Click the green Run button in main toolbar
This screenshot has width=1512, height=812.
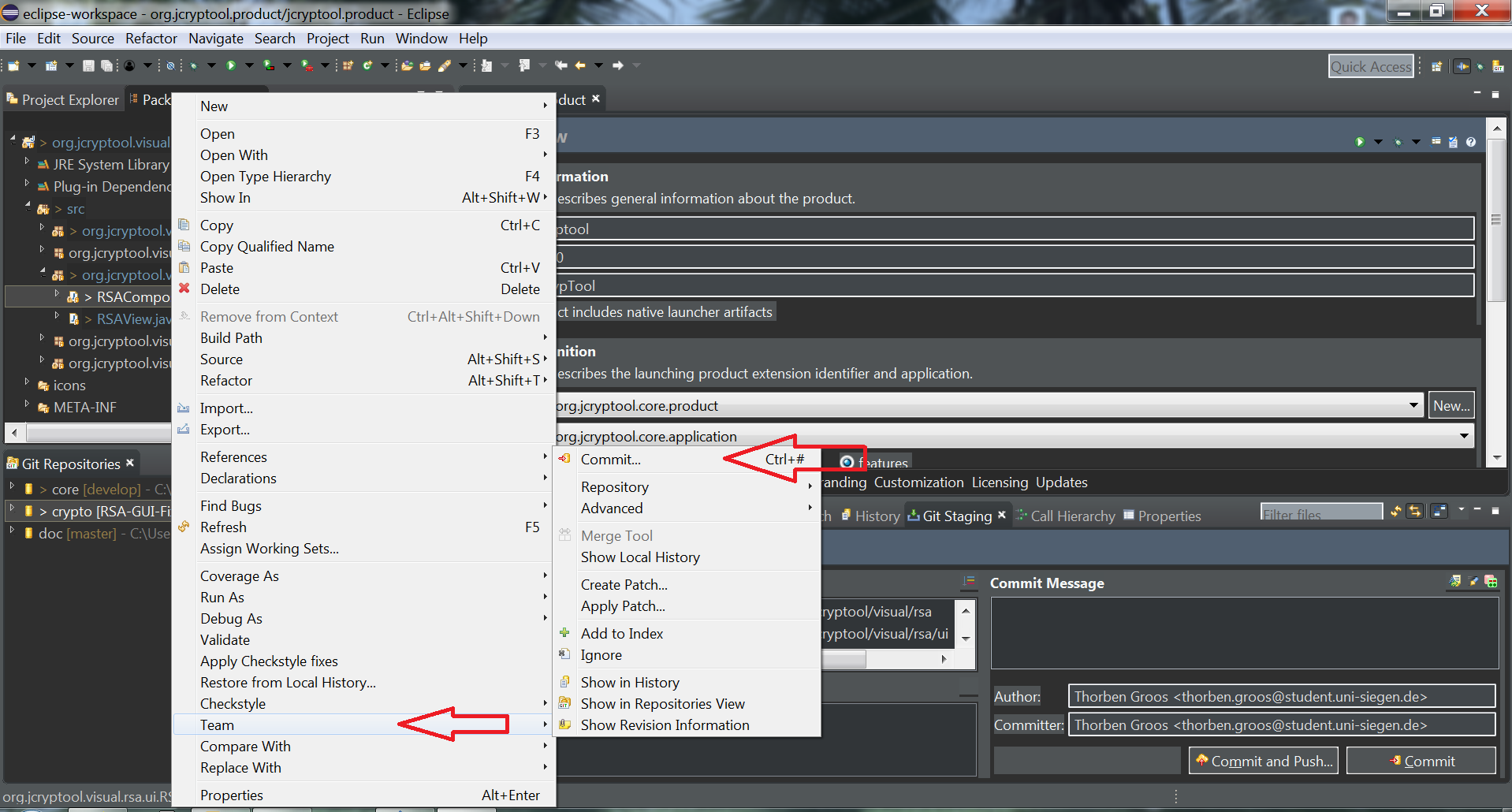click(231, 65)
